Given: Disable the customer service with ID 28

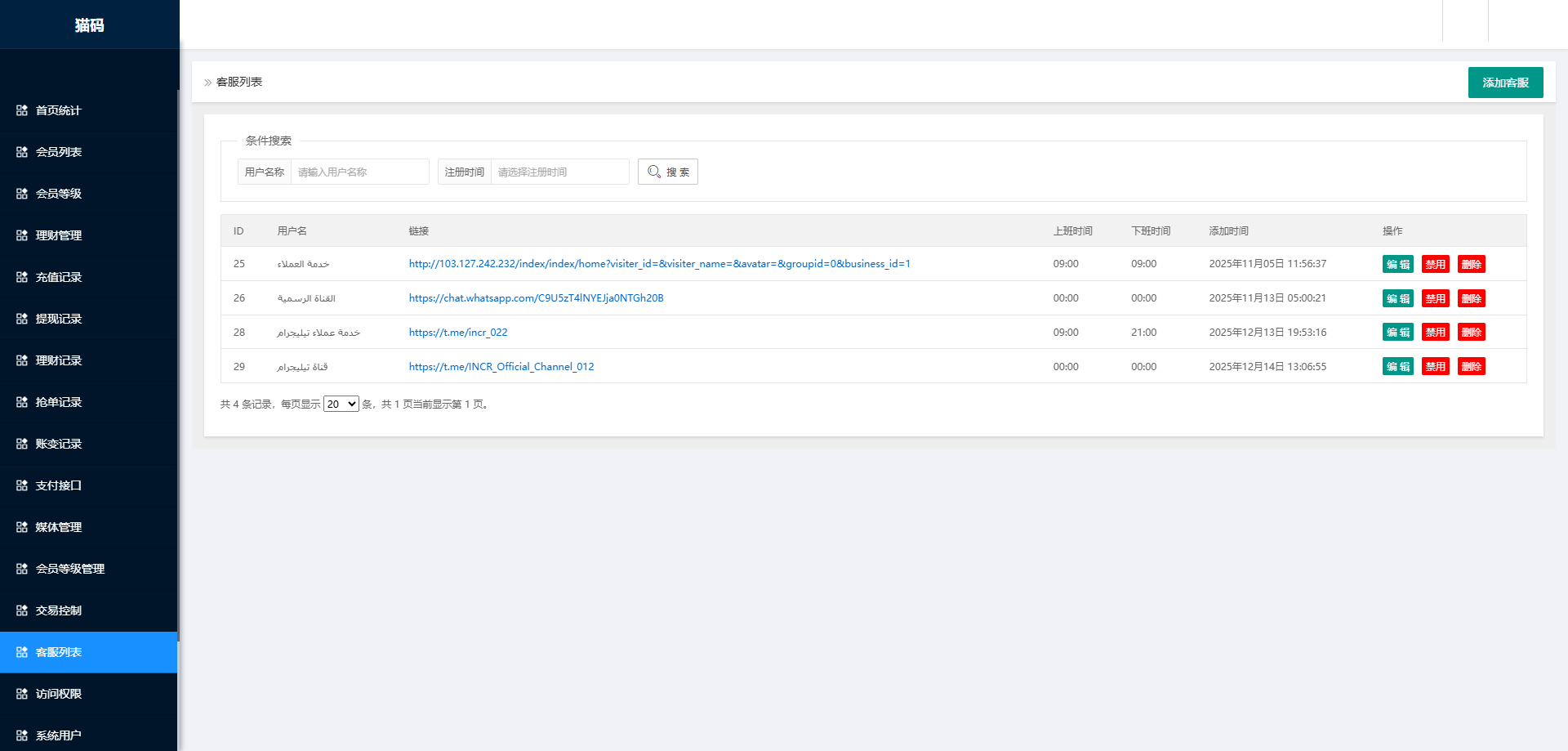Looking at the screenshot, I should point(1435,333).
